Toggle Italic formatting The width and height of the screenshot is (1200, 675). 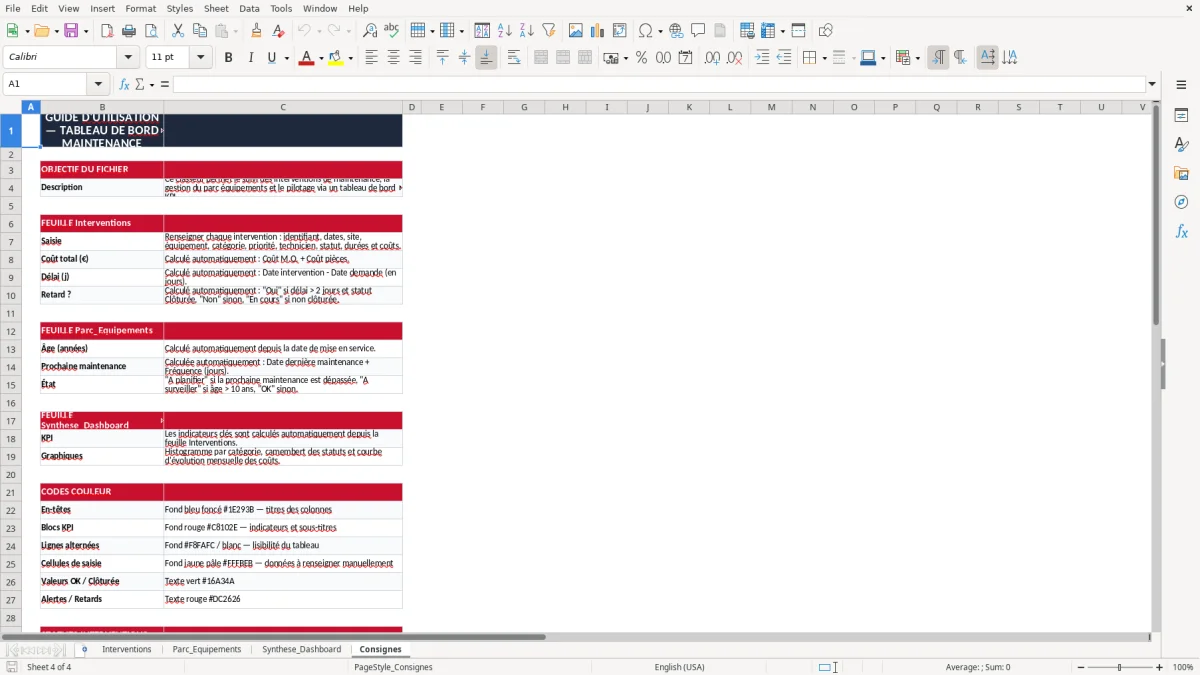250,58
